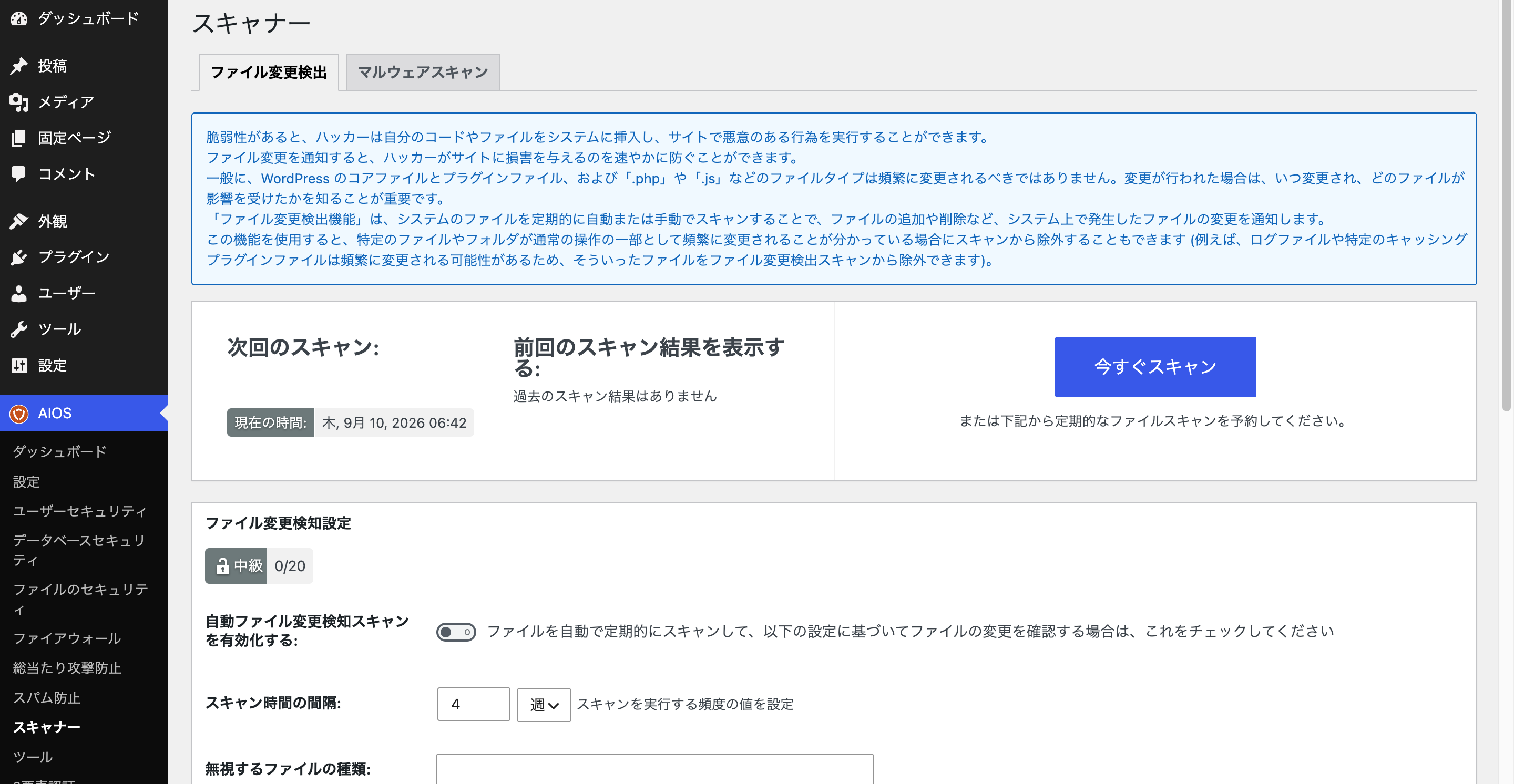Open データベースセキュリティ submenu item
This screenshot has width=1514, height=784.
[80, 550]
